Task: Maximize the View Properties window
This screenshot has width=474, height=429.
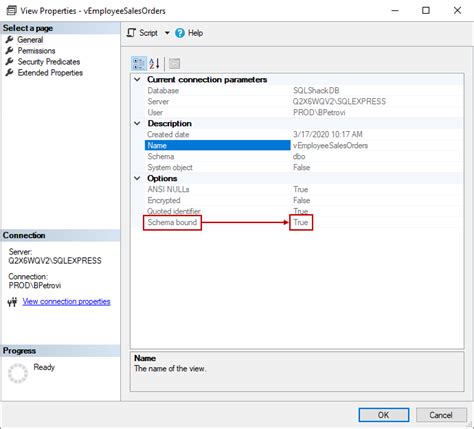Action: [426, 11]
